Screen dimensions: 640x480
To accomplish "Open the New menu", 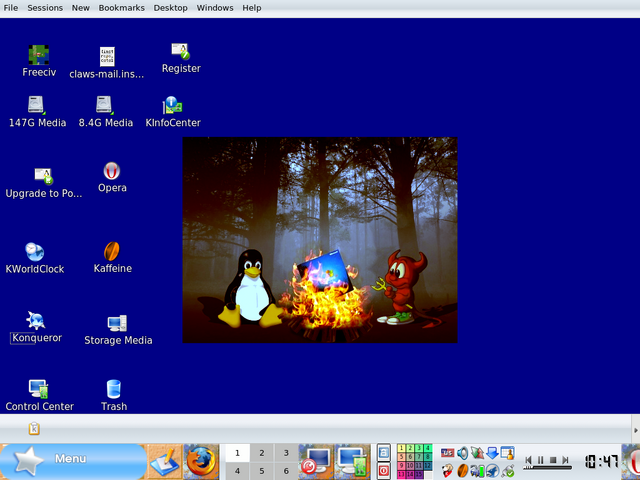I will (x=80, y=8).
